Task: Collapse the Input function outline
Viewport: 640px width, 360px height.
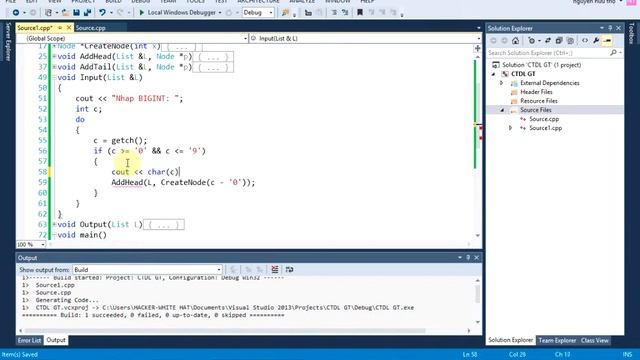Action: 54,78
